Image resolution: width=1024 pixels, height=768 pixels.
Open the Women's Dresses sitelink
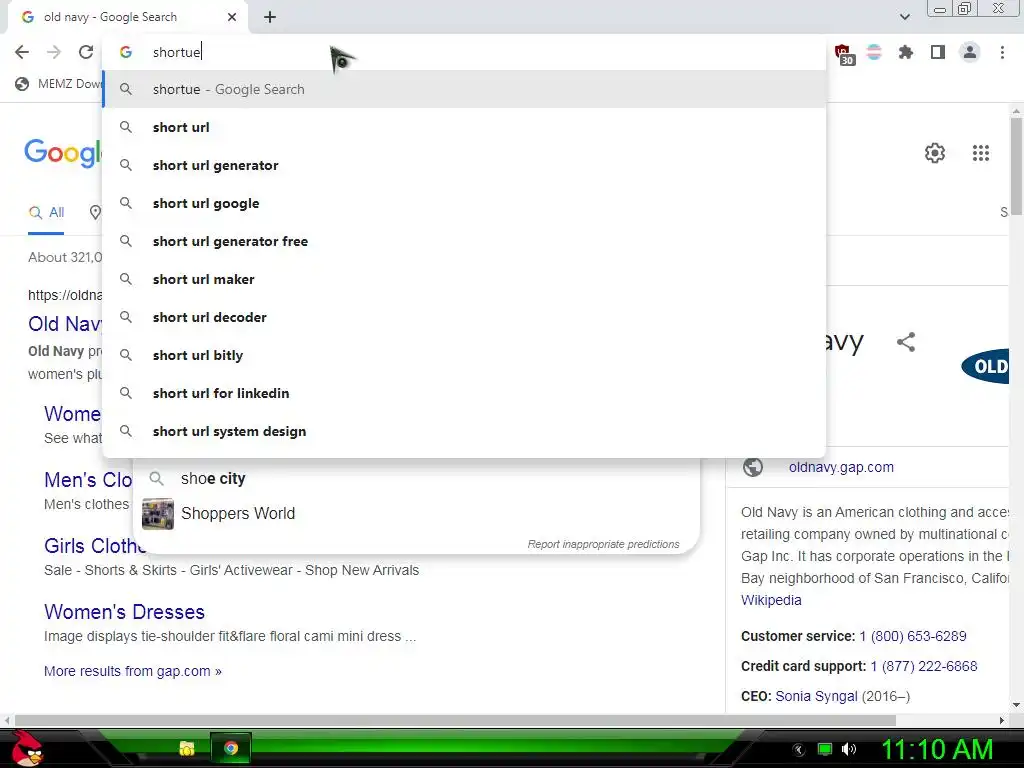point(124,612)
